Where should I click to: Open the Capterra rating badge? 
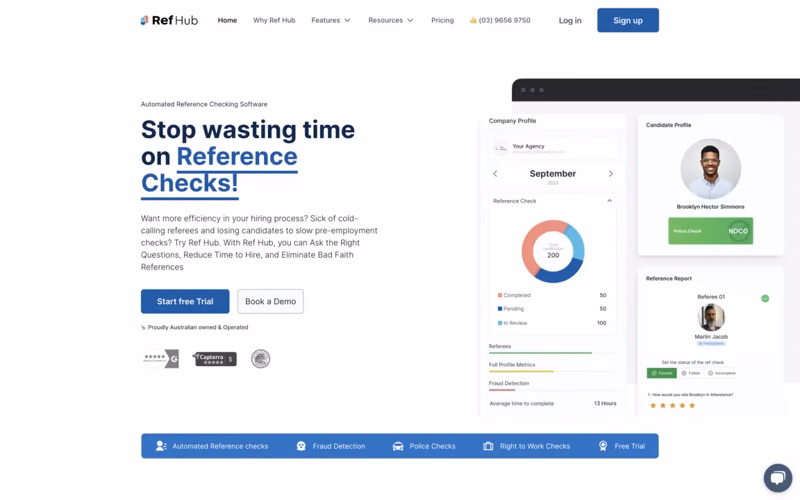point(215,359)
